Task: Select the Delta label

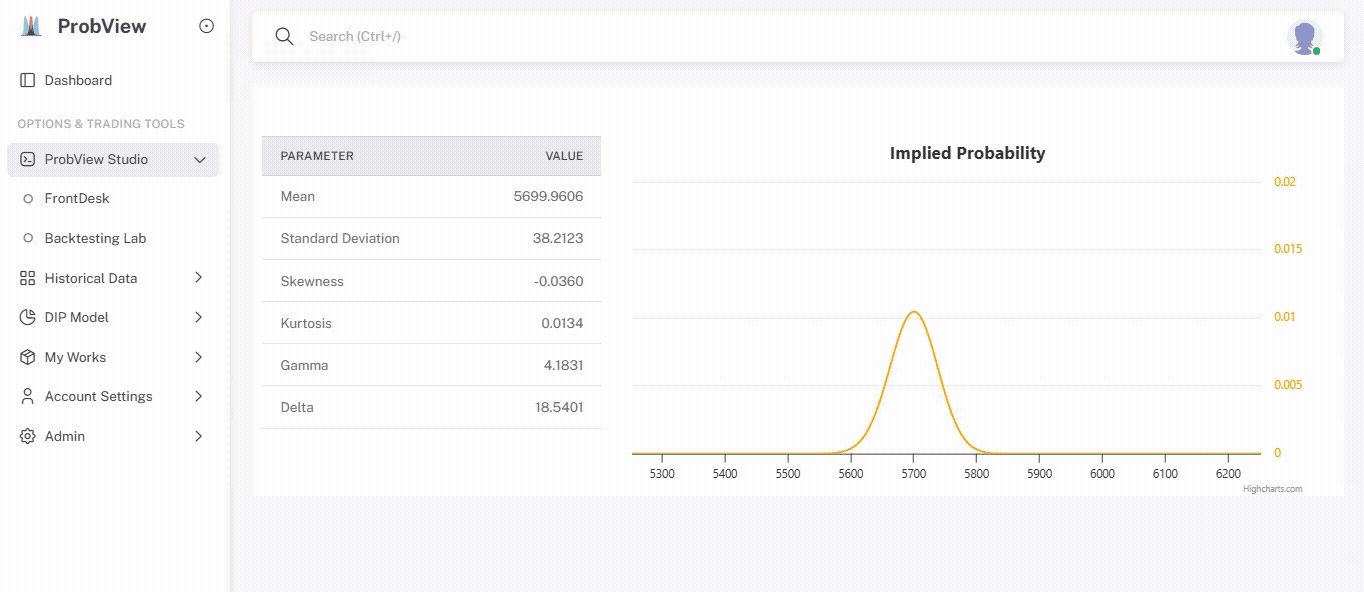Action: pyautogui.click(x=297, y=407)
